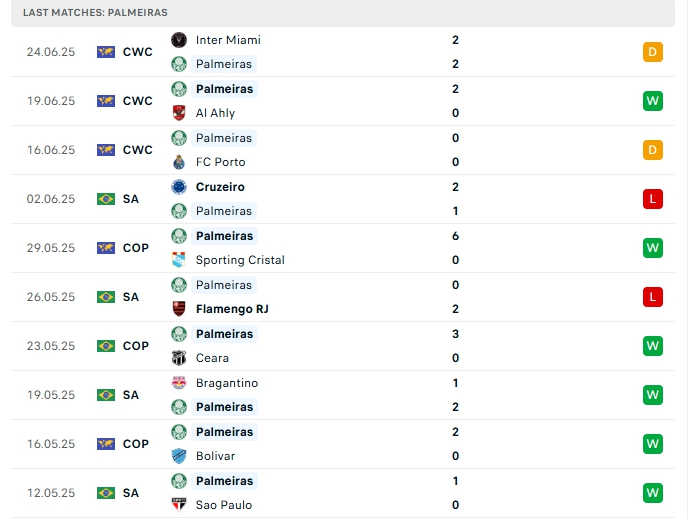Click the loss badge for the Cruzeiro match
Image resolution: width=688 pixels, height=519 pixels.
click(x=653, y=199)
